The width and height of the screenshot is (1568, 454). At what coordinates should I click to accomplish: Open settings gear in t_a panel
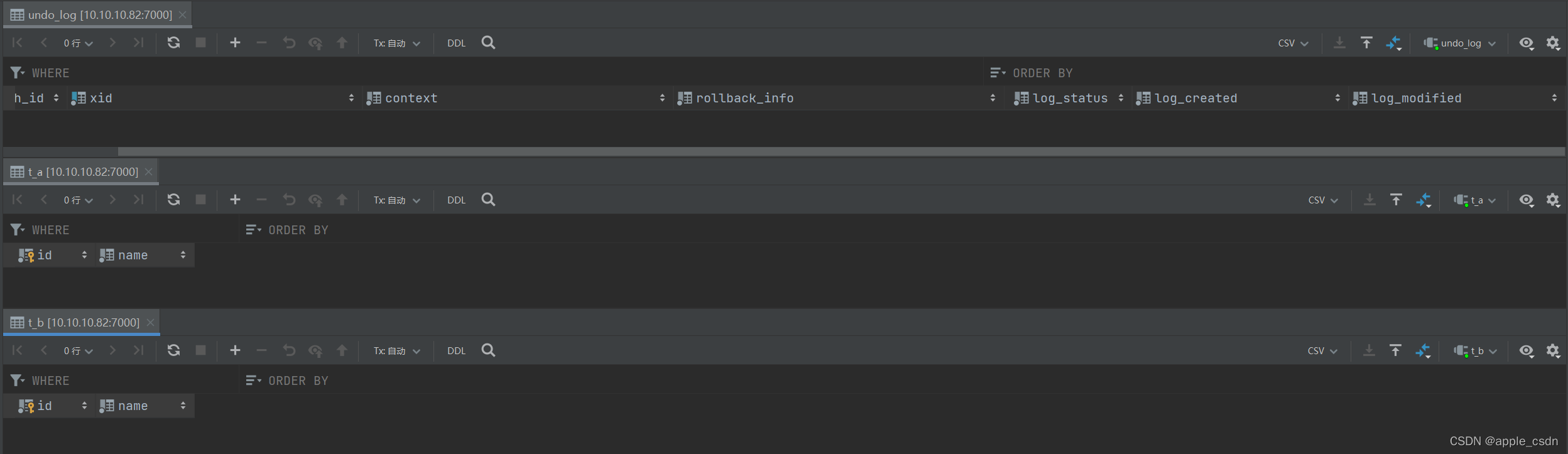pyautogui.click(x=1553, y=200)
